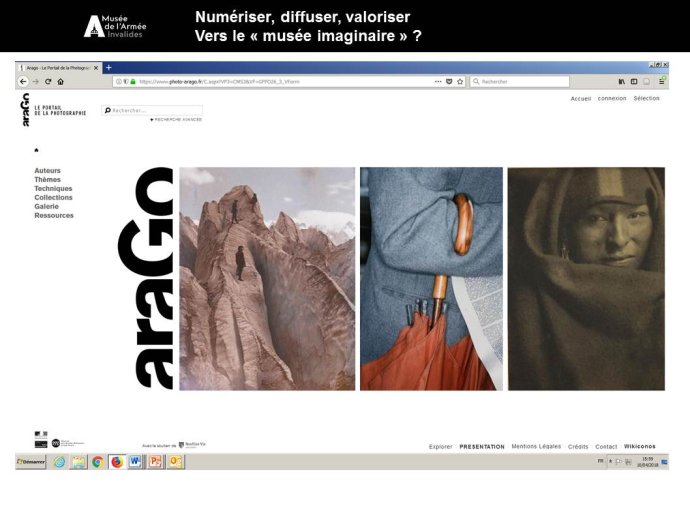690x517 pixels.
Task: Click the magnifier icon in Arago search
Action: click(x=107, y=110)
